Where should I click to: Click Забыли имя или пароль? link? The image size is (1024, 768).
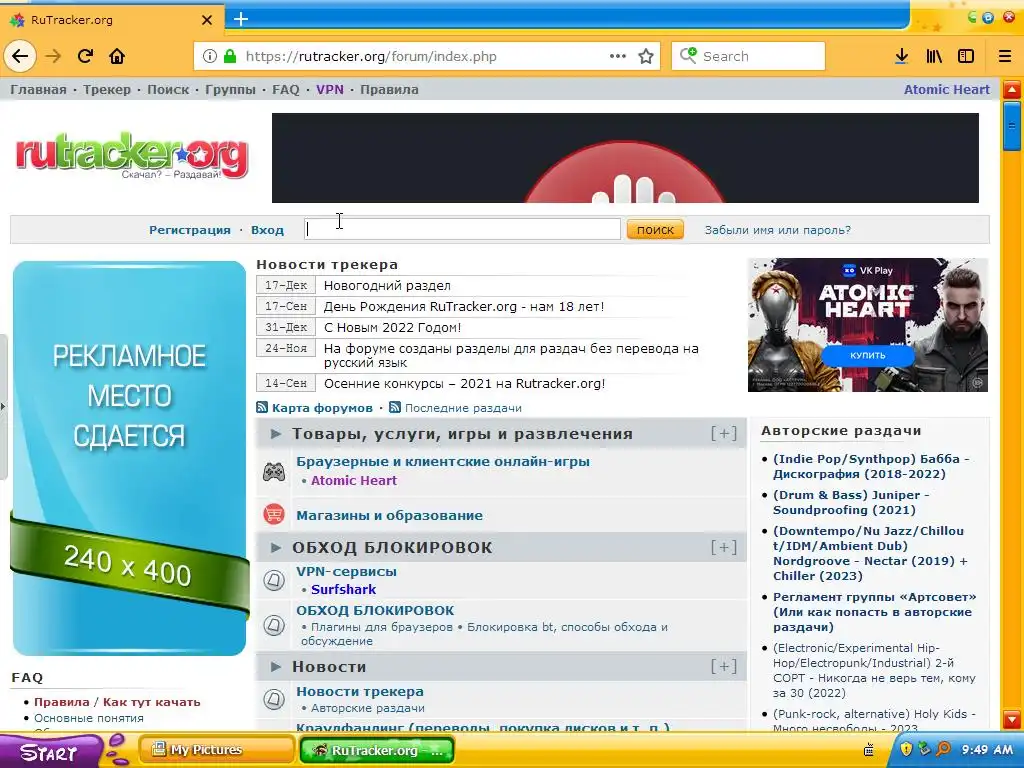point(777,230)
